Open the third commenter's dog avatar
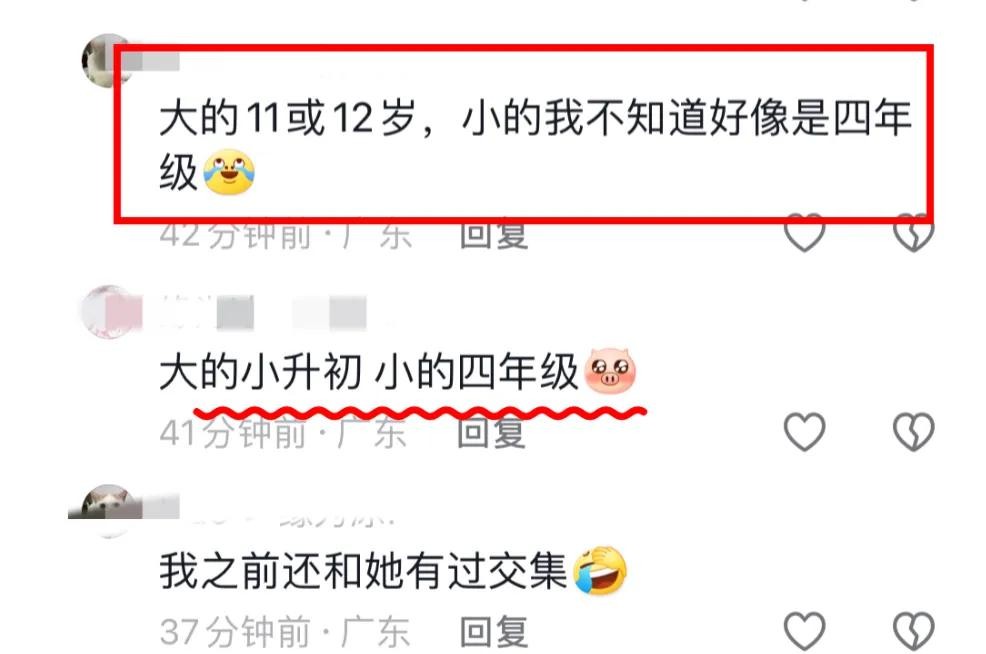The height and width of the screenshot is (654, 986). point(107,511)
